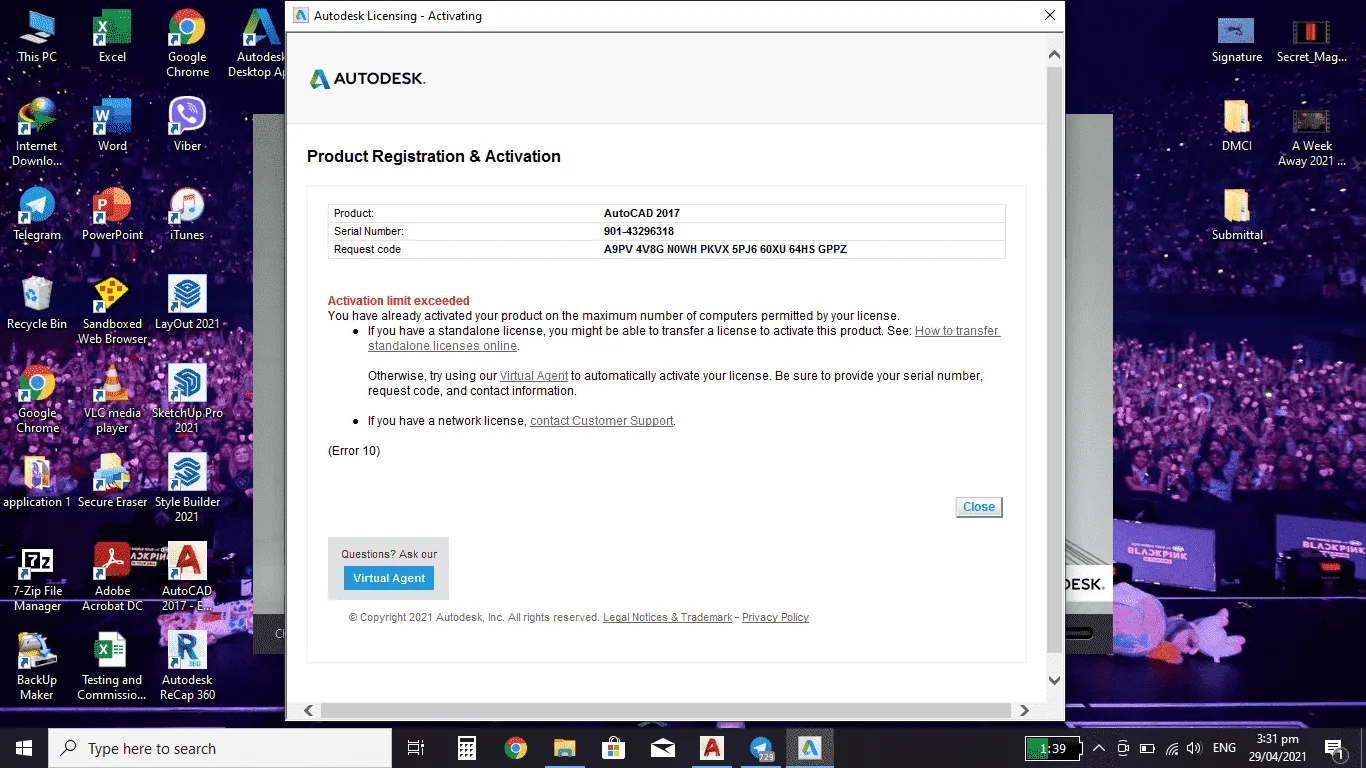1366x768 pixels.
Task: Open the This PC desktop icon
Action: click(37, 37)
